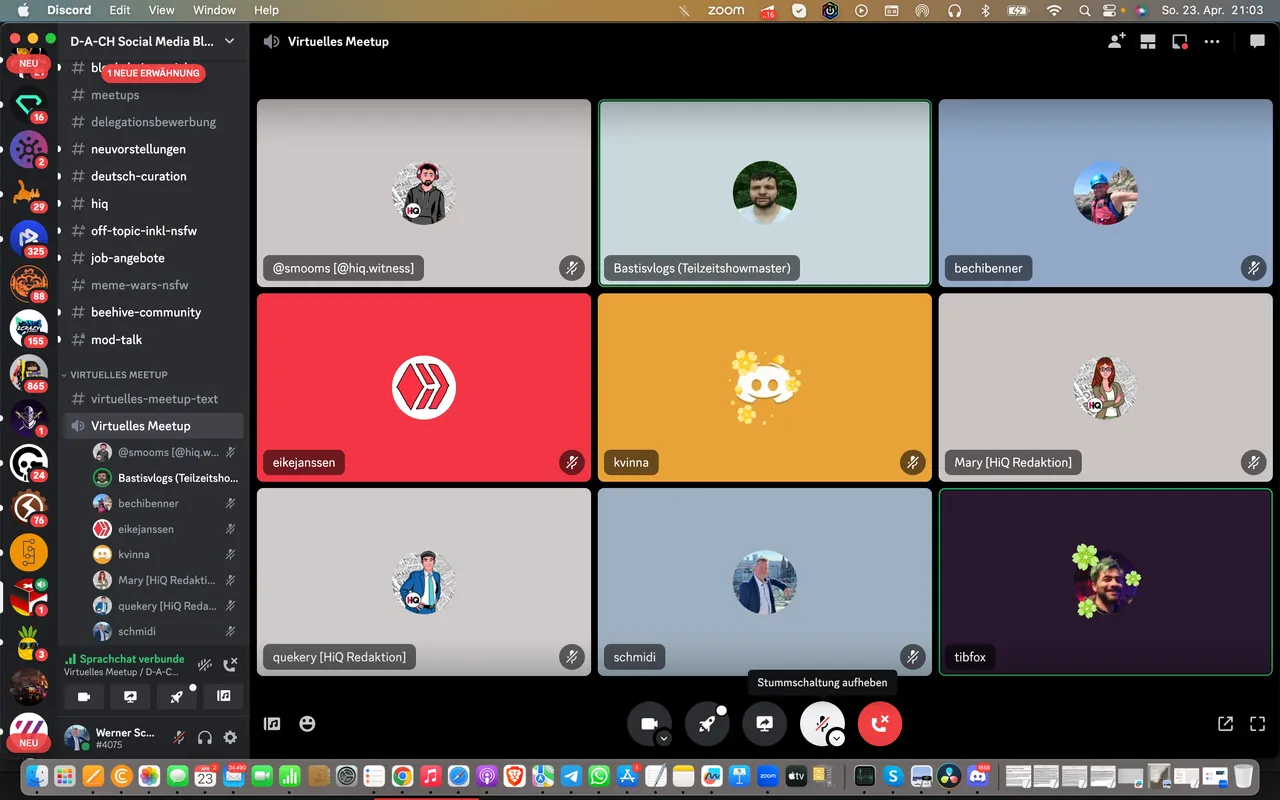Image resolution: width=1280 pixels, height=800 pixels.
Task: Focus the tibfox video tile
Action: pos(1106,582)
